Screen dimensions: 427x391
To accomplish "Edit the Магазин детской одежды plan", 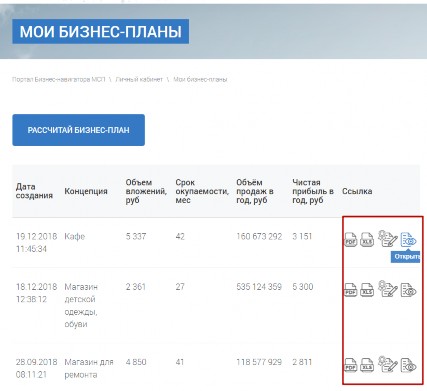I will (x=388, y=289).
